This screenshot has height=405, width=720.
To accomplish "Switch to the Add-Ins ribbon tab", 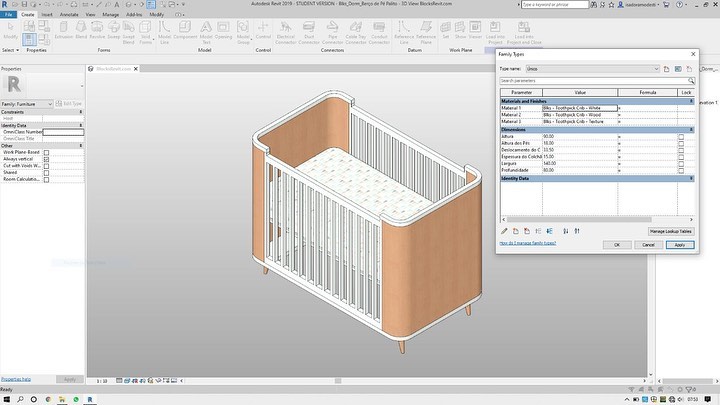I will coord(134,15).
